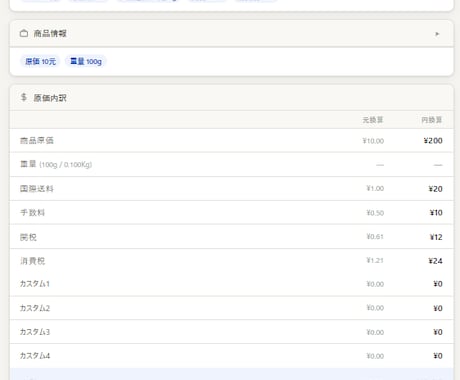This screenshot has height=380, width=460.
Task: Select the 重量 100g chip
Action: pos(86,61)
